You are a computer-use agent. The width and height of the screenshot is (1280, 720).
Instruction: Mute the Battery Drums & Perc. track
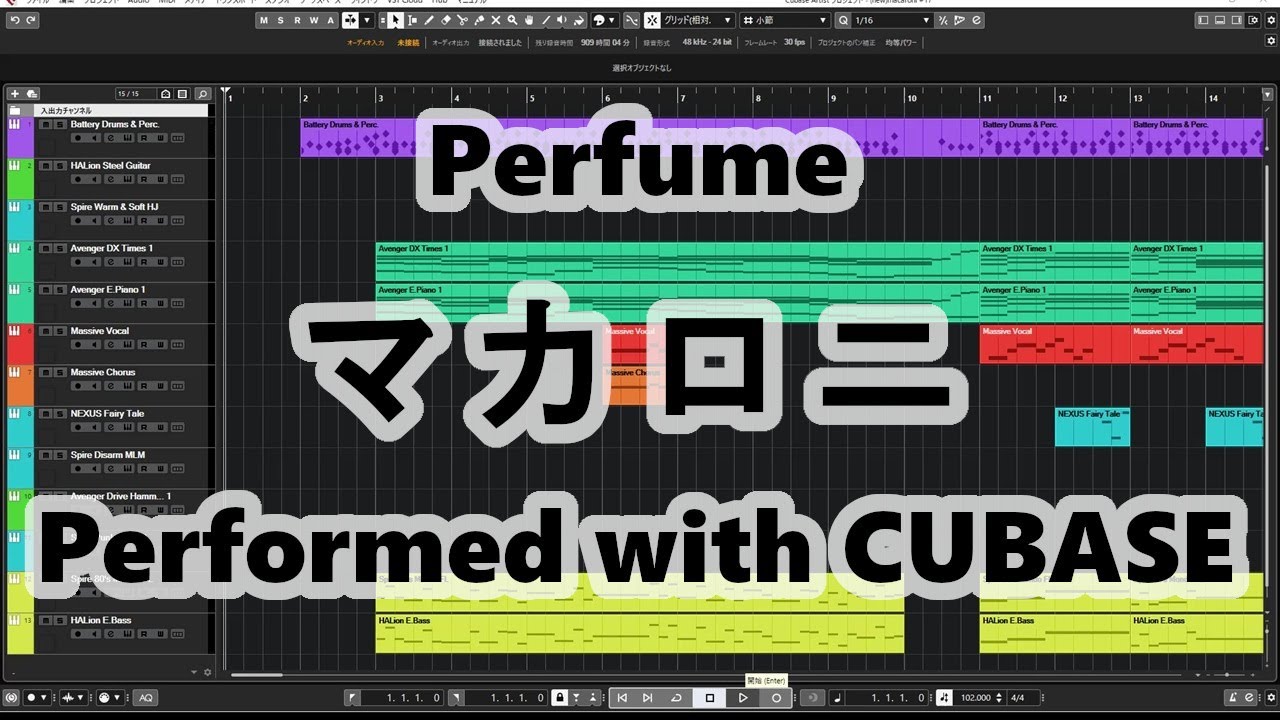point(45,125)
